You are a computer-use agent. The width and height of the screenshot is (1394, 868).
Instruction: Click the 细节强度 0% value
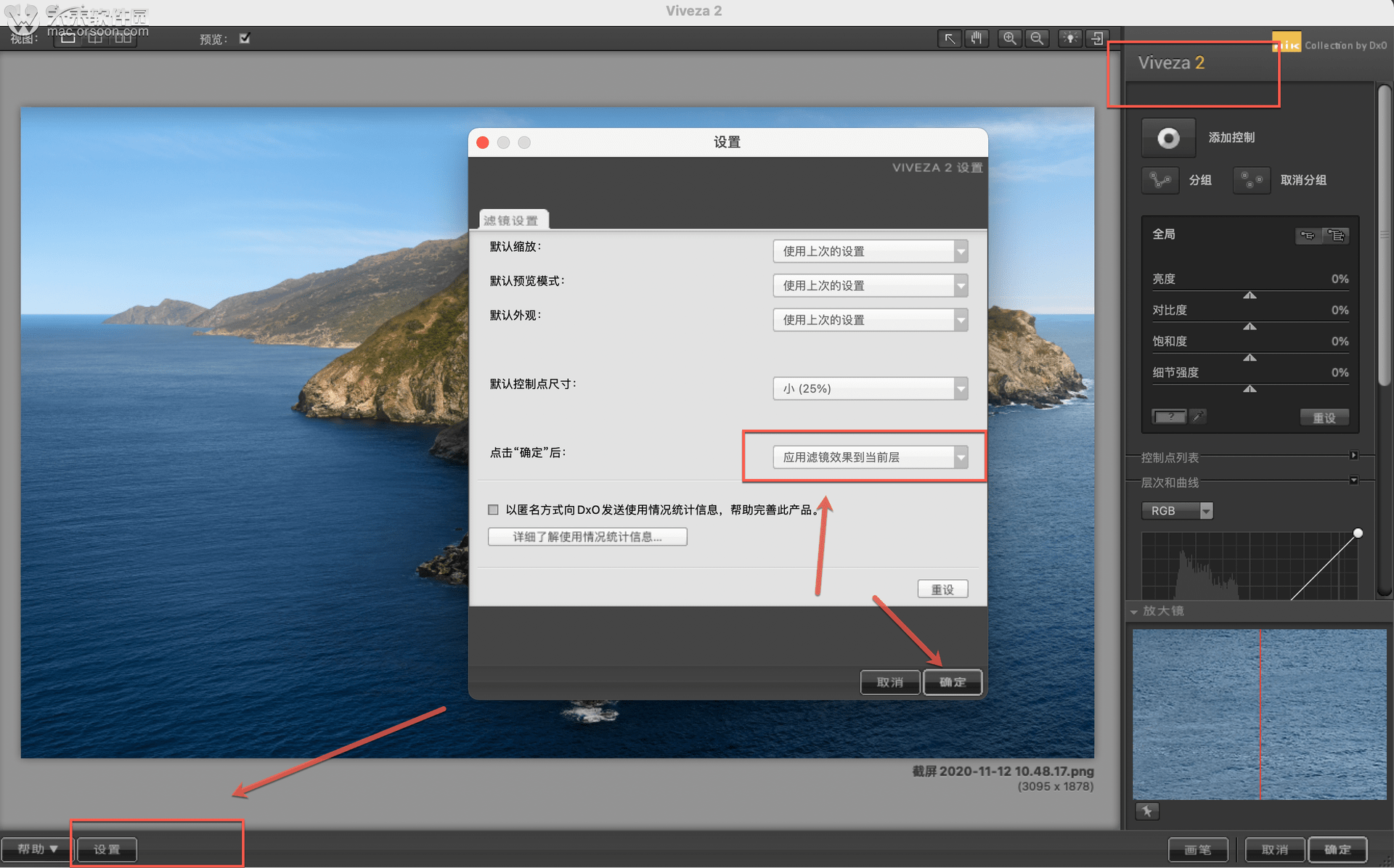[1340, 372]
